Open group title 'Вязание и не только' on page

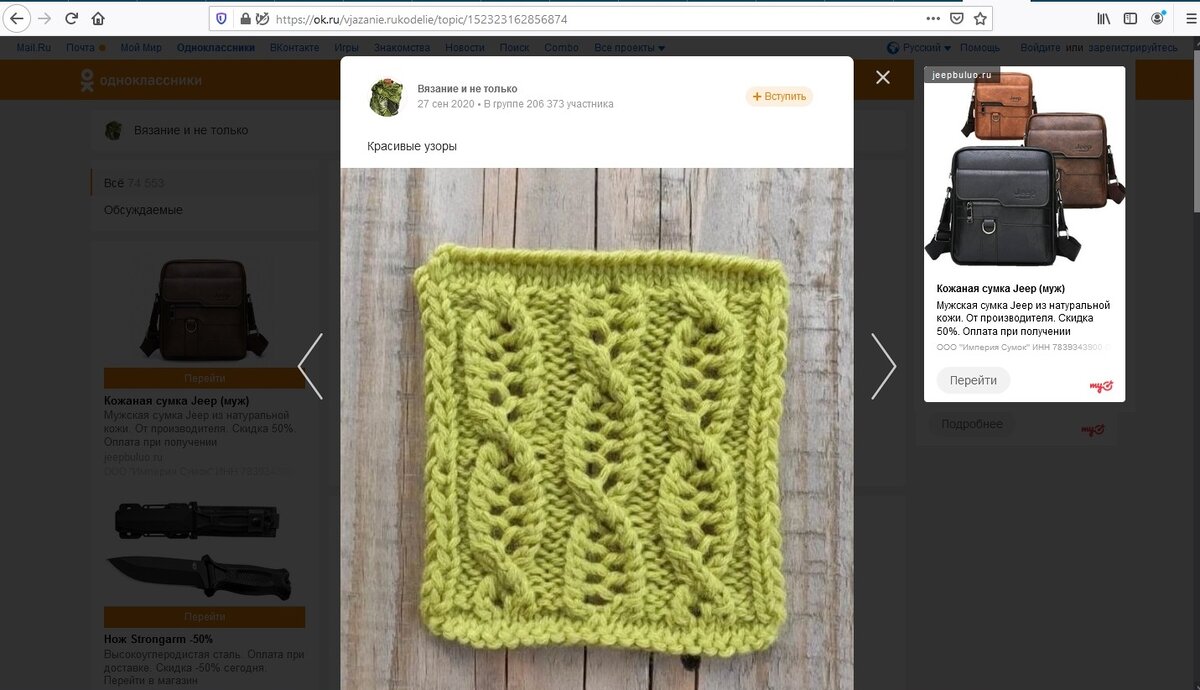coord(190,130)
